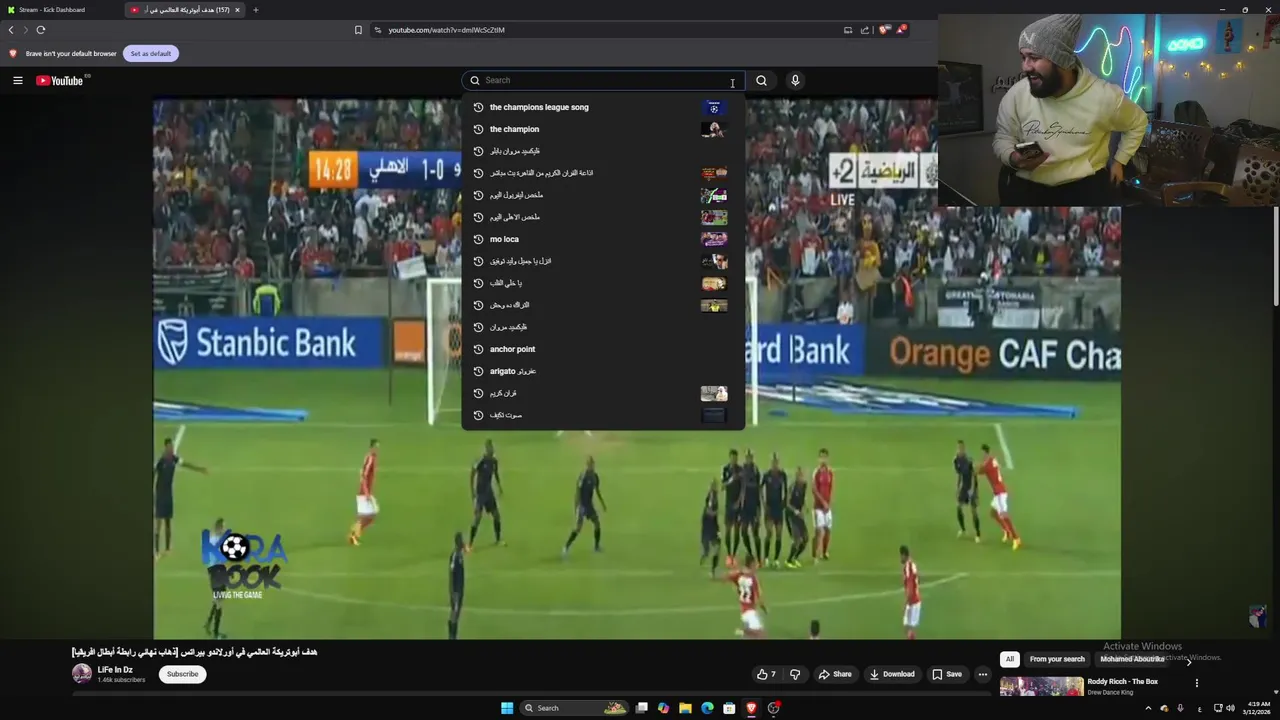The width and height of the screenshot is (1280, 720).
Task: Like the video with thumbs up
Action: [766, 674]
